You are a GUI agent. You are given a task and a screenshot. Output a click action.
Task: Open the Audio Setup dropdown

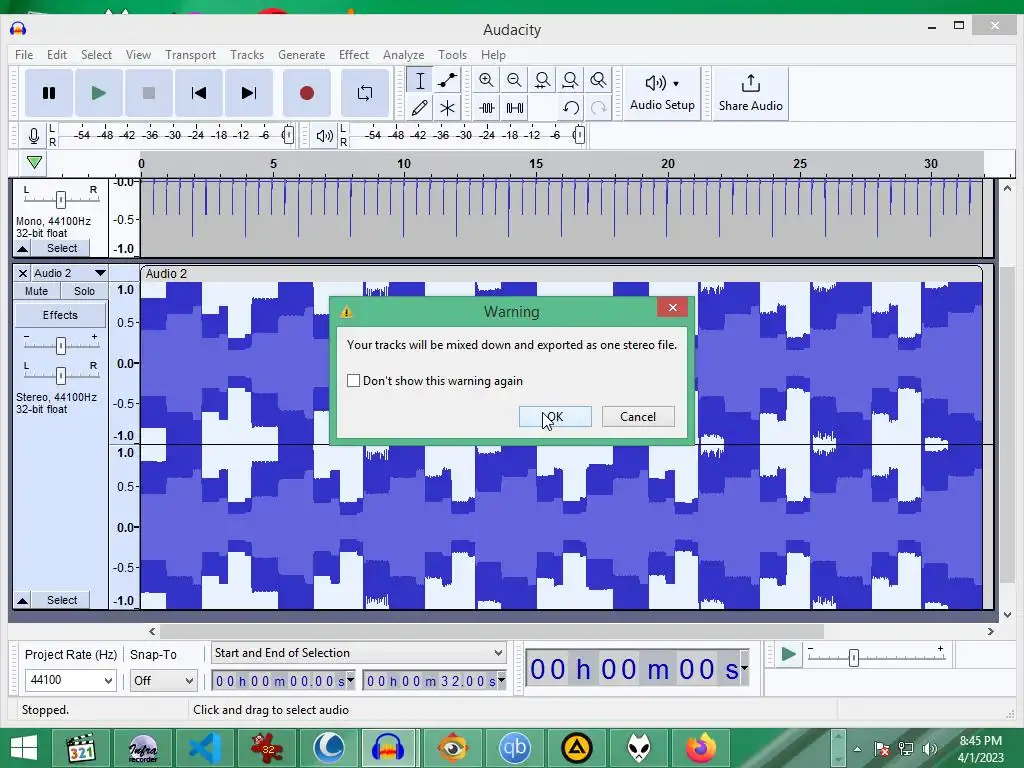[x=662, y=93]
